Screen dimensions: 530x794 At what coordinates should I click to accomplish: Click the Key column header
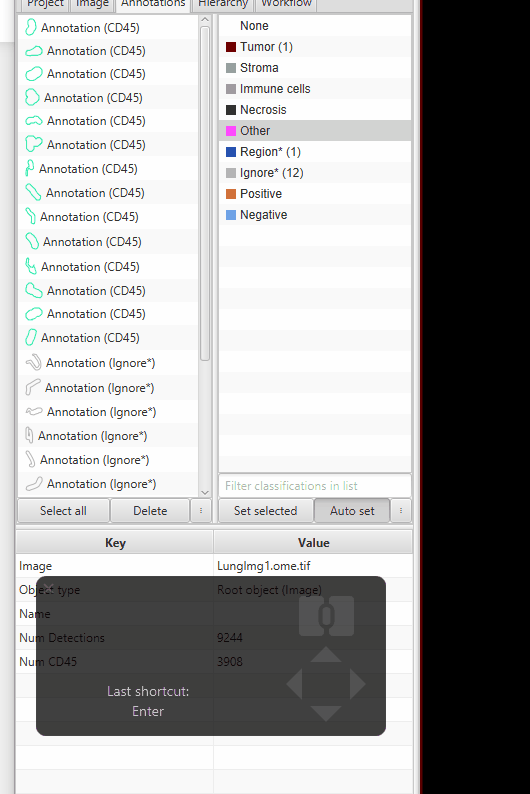coord(115,543)
